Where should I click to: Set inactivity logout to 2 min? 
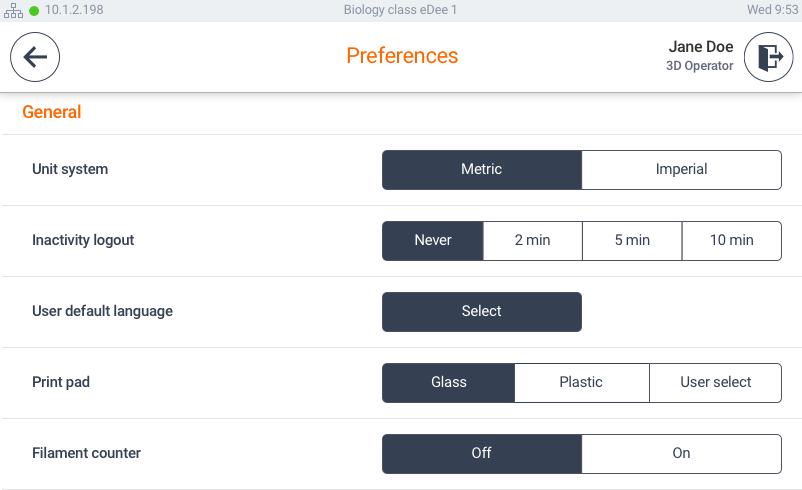[x=532, y=241]
